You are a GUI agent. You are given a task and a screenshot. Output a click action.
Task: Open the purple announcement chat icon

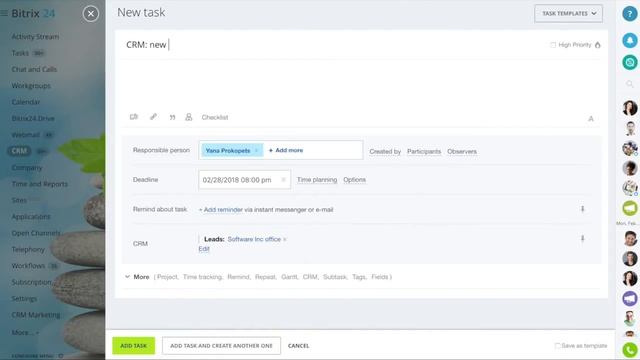(630, 298)
